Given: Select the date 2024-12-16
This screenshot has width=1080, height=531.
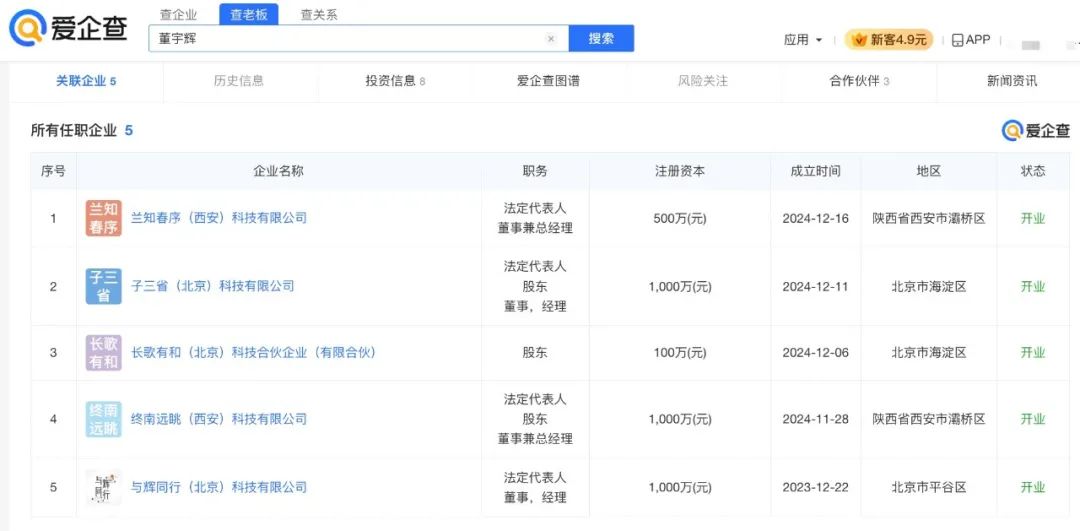Looking at the screenshot, I should pyautogui.click(x=816, y=219).
